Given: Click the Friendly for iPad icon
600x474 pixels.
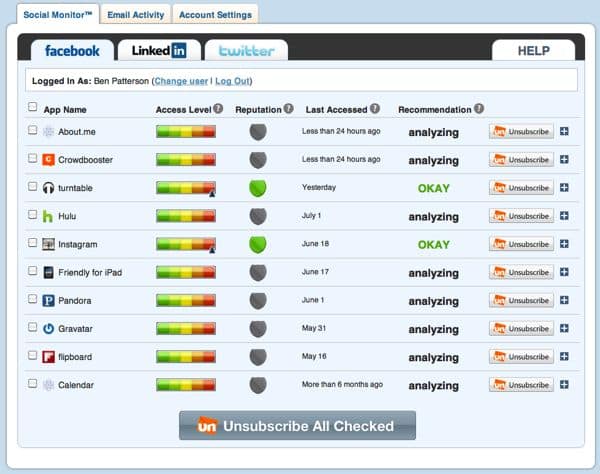Looking at the screenshot, I should pyautogui.click(x=48, y=272).
